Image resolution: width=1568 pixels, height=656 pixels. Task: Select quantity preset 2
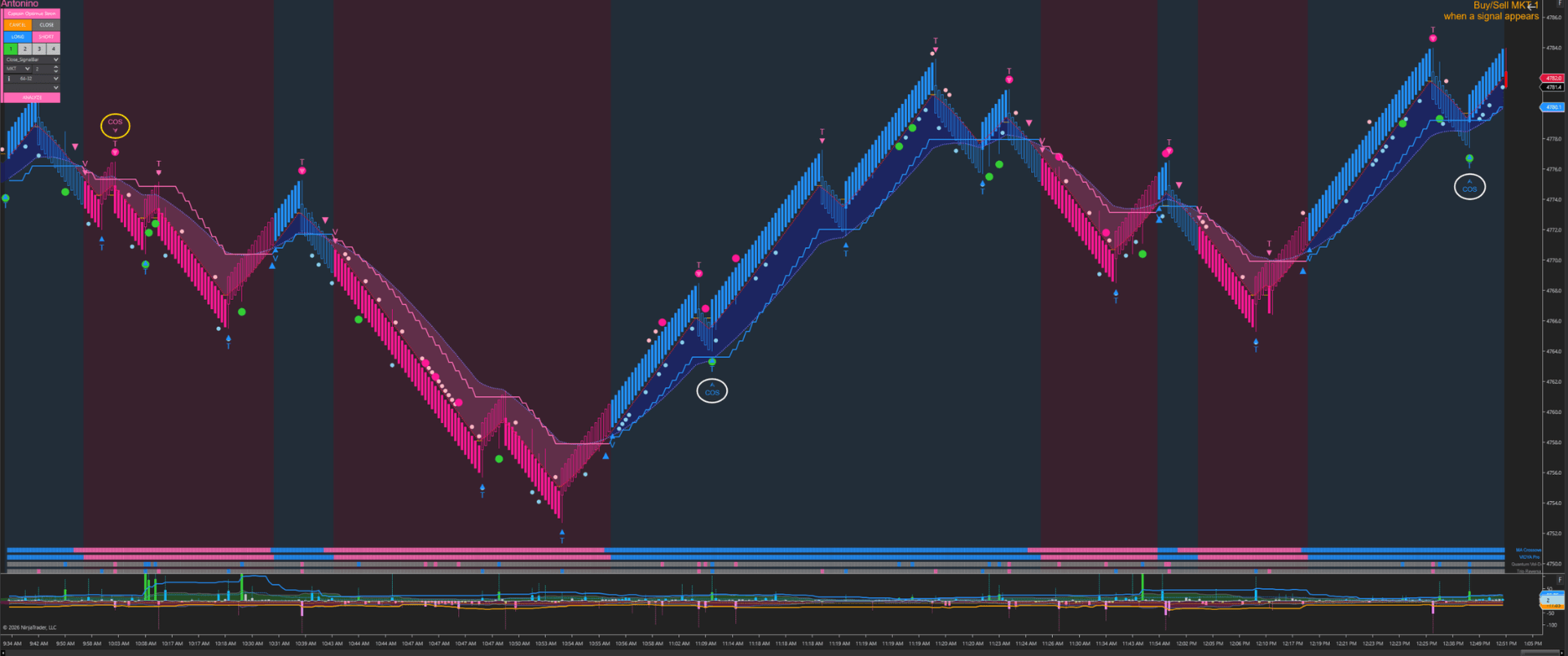(25, 49)
